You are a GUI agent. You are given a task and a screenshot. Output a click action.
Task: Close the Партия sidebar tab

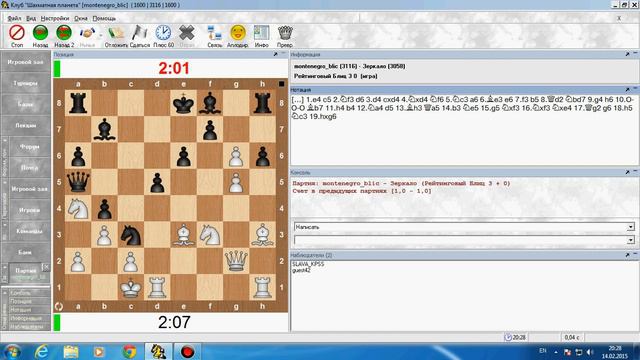(46, 267)
